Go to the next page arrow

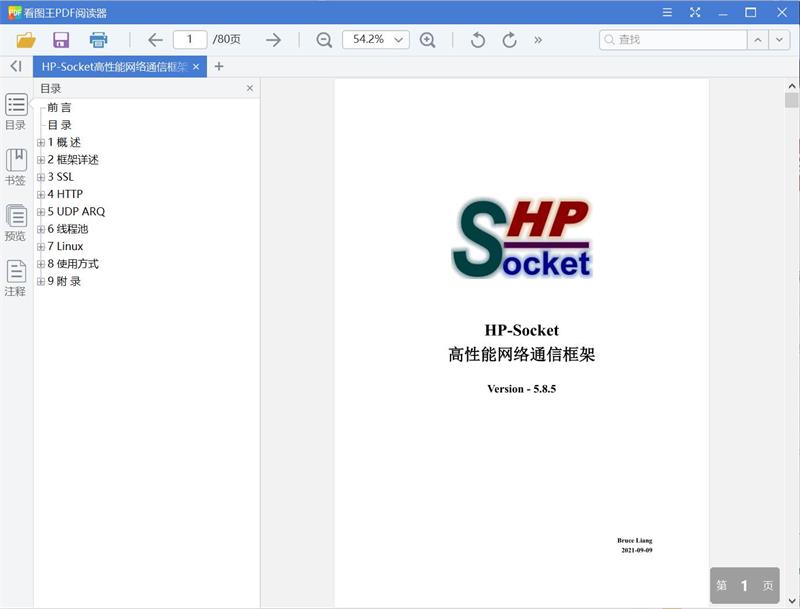pos(273,40)
